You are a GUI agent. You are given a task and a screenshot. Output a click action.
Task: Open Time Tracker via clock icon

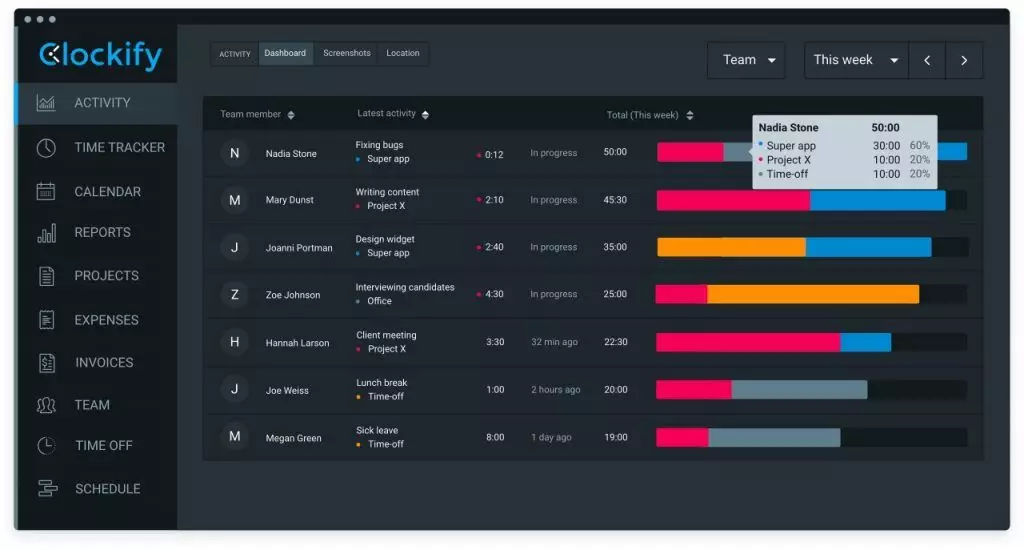click(x=46, y=148)
